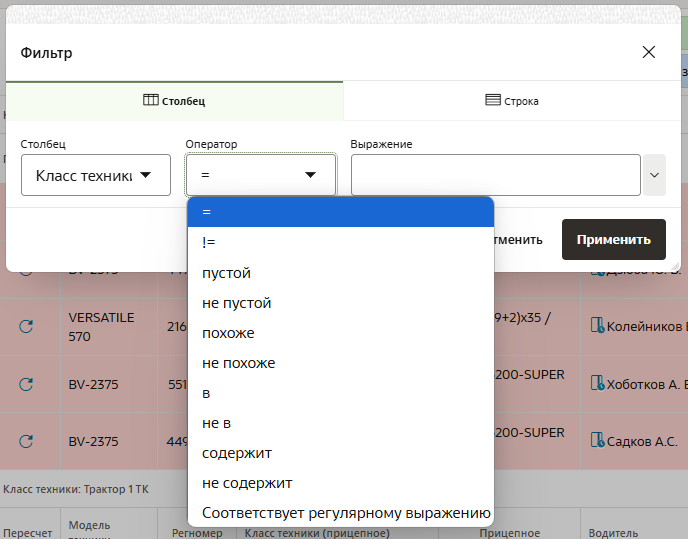Click driver icon next to Садков А.С.
This screenshot has height=539, width=688.
click(x=598, y=440)
